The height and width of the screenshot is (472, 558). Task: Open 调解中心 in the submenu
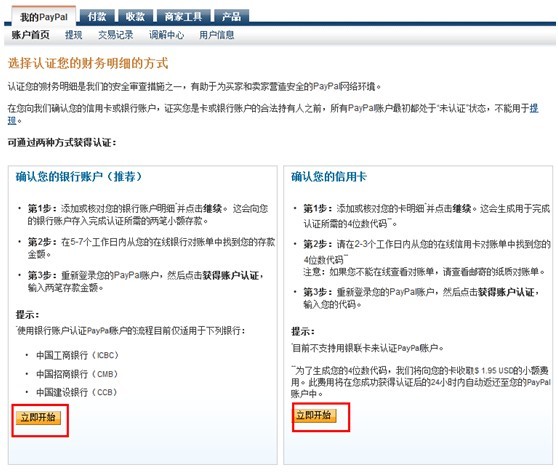[x=167, y=35]
